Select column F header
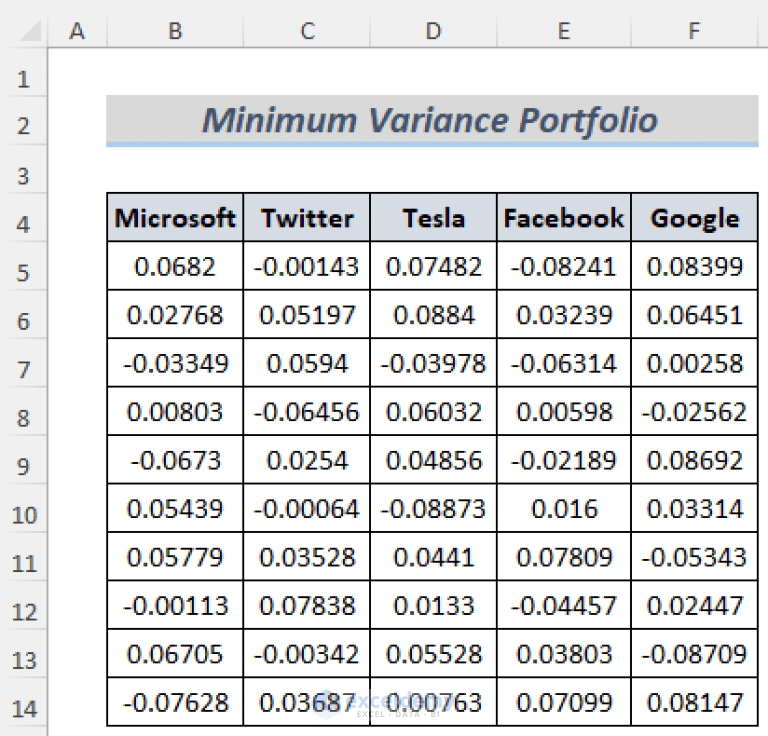The height and width of the screenshot is (736, 768). point(695,31)
